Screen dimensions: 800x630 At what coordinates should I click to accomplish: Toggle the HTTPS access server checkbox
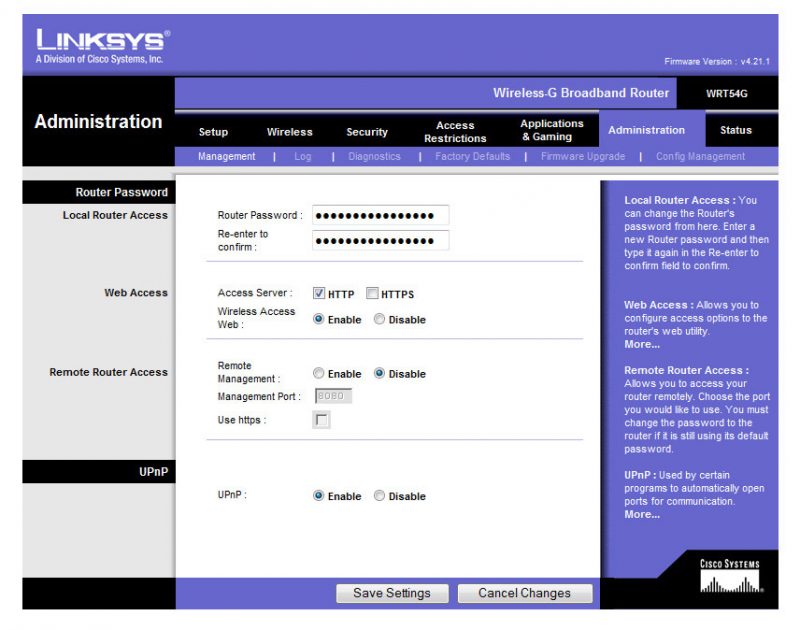[x=372, y=293]
